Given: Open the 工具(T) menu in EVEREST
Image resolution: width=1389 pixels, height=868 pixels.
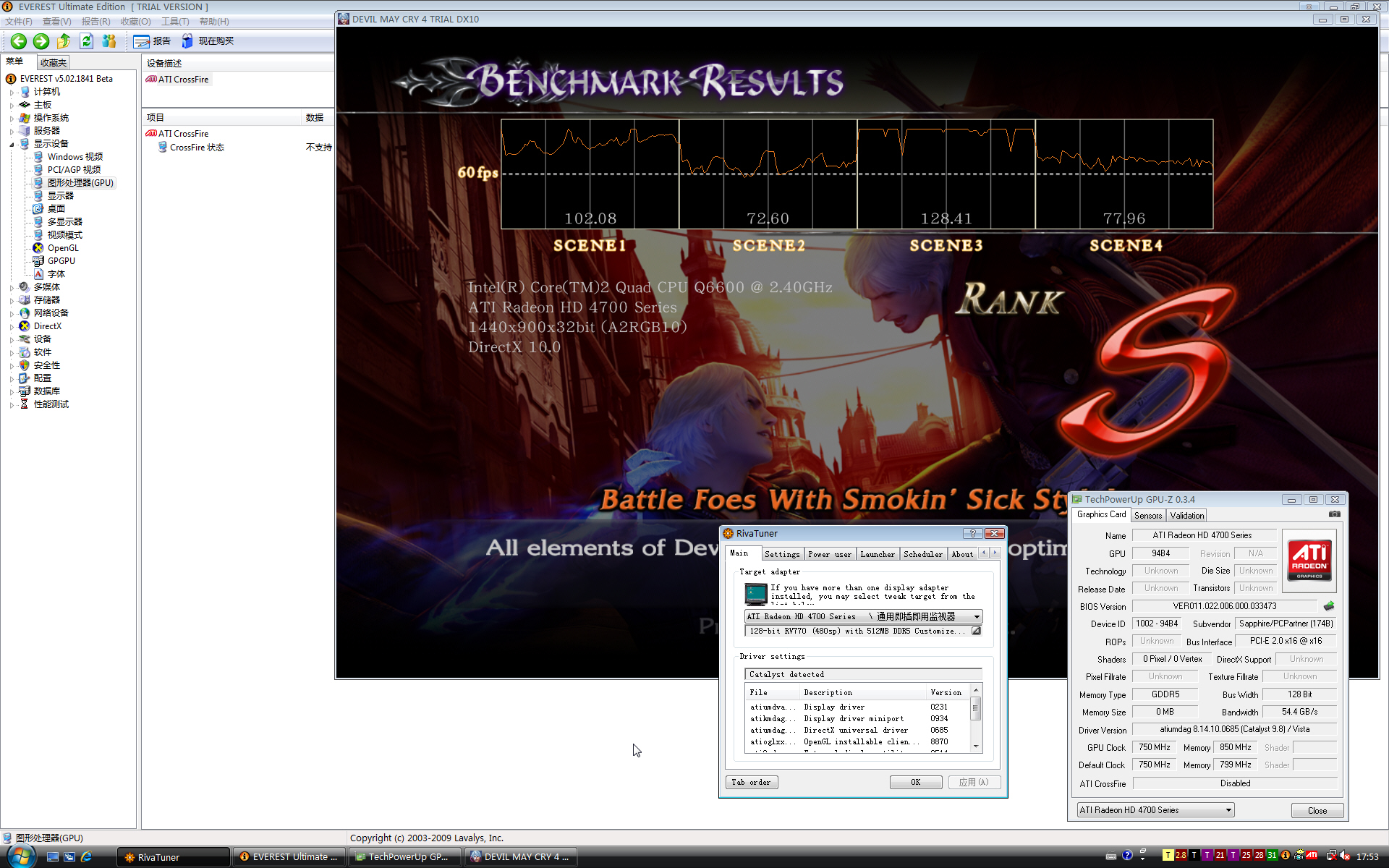Looking at the screenshot, I should [175, 22].
